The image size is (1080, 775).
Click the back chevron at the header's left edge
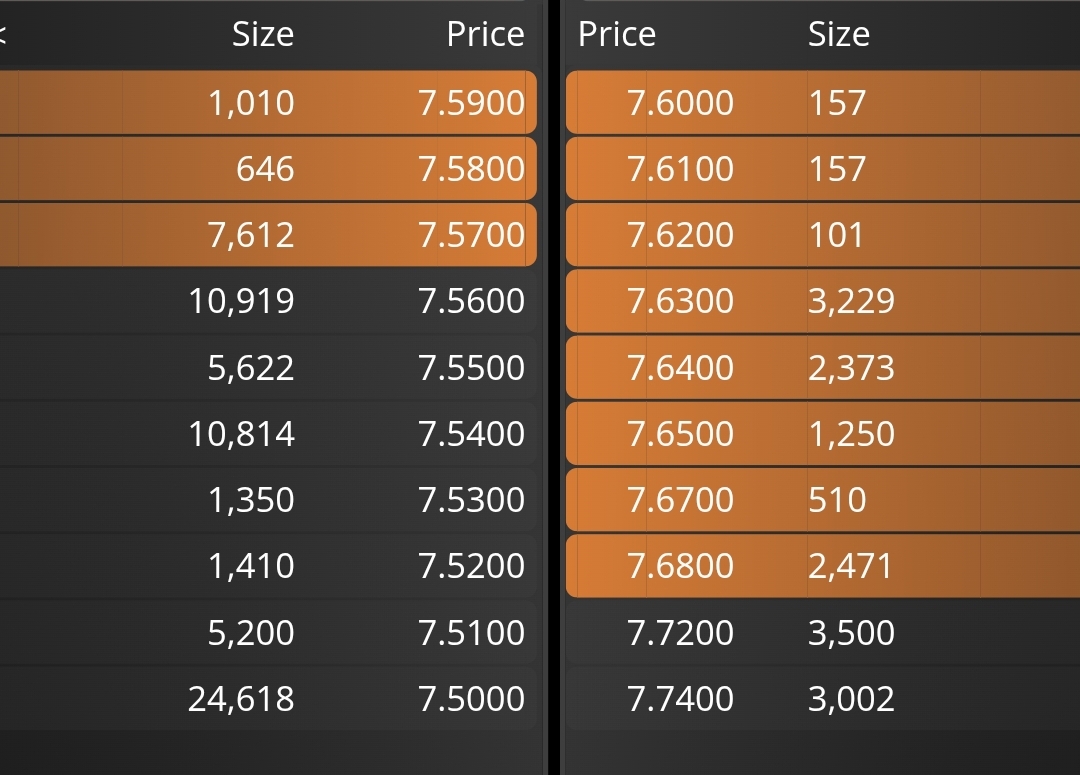tap(3, 34)
